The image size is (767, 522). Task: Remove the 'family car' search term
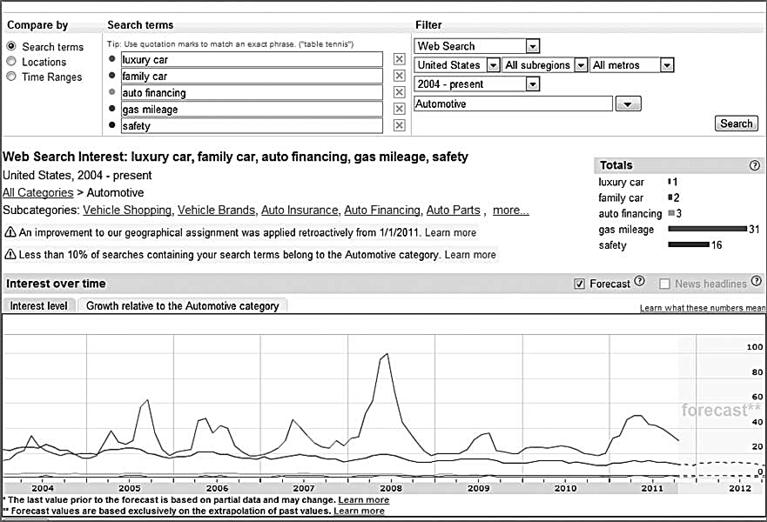399,76
